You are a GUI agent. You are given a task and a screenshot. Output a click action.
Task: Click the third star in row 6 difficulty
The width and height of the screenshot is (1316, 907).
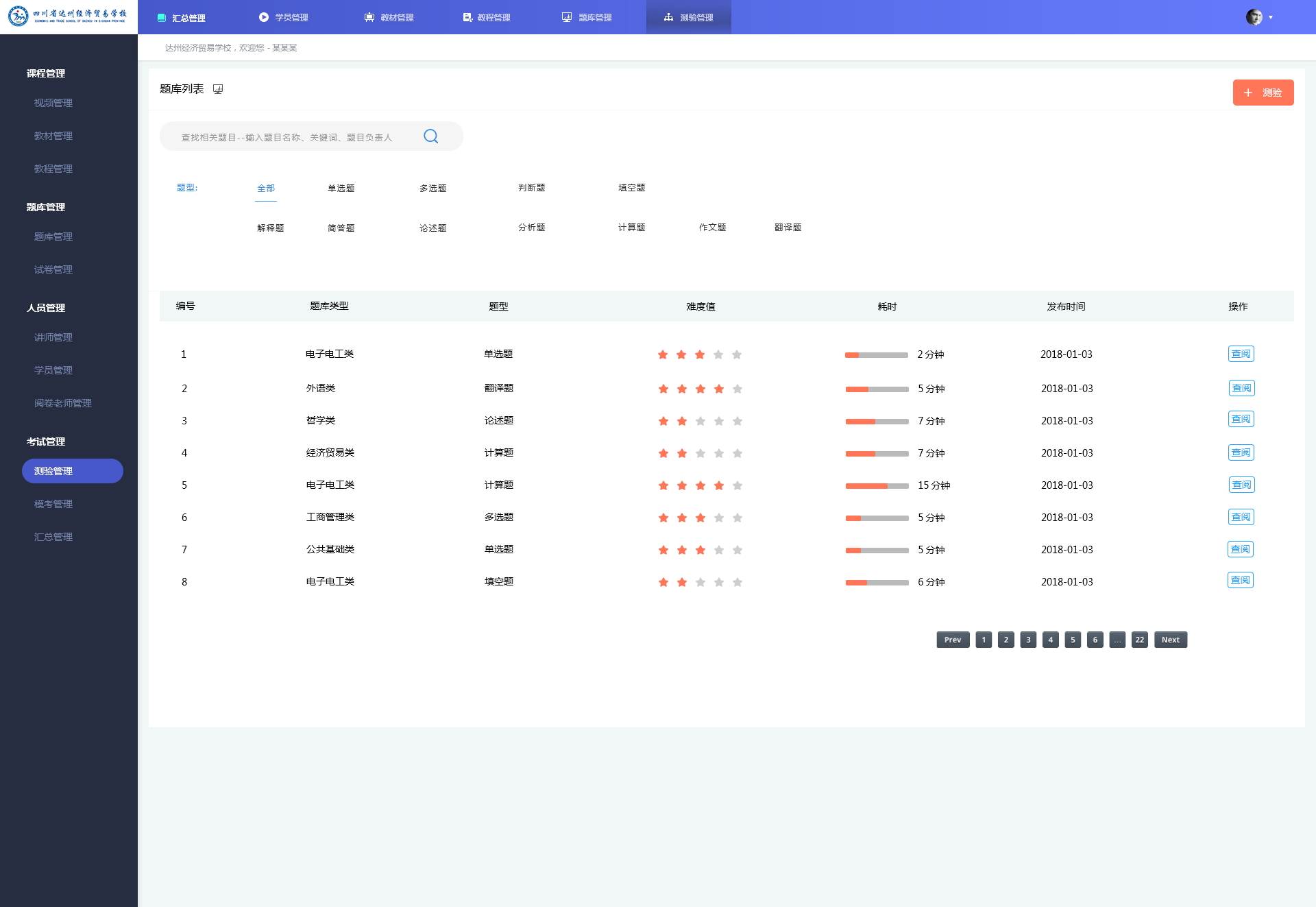(700, 518)
